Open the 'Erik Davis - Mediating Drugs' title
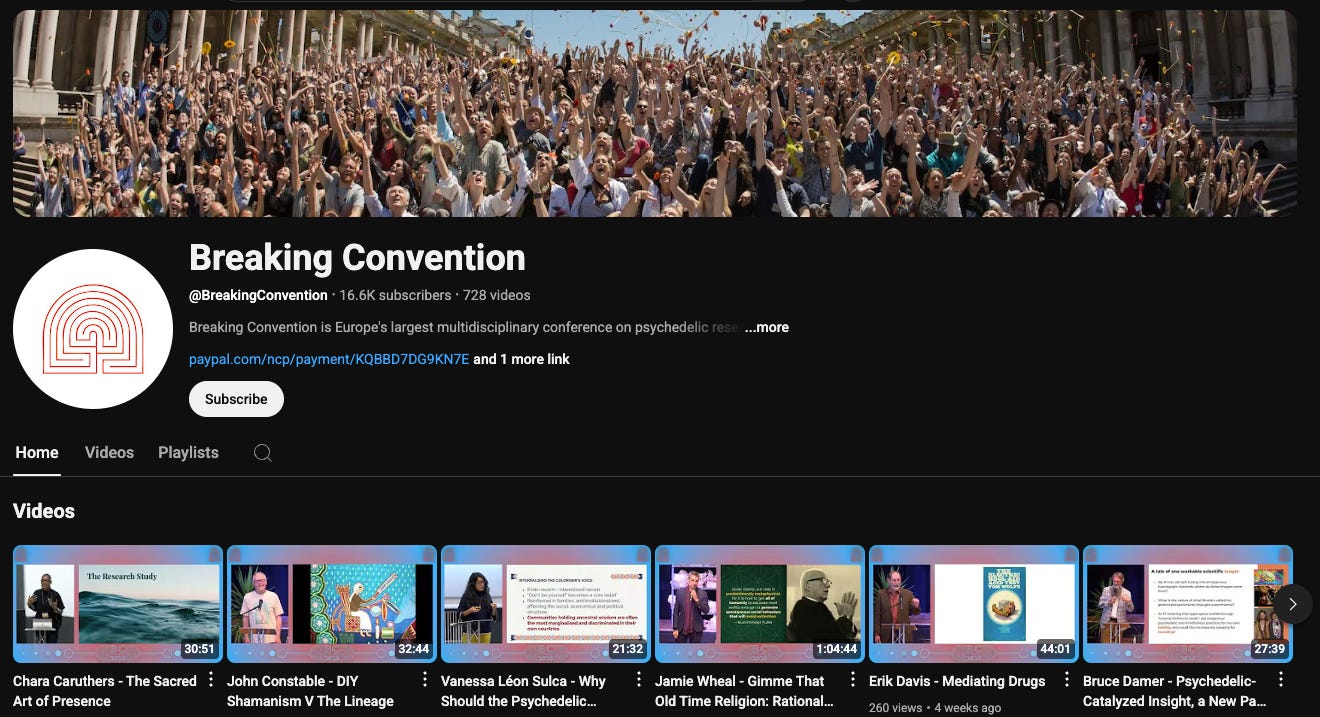Image resolution: width=1320 pixels, height=717 pixels. pyautogui.click(x=957, y=681)
